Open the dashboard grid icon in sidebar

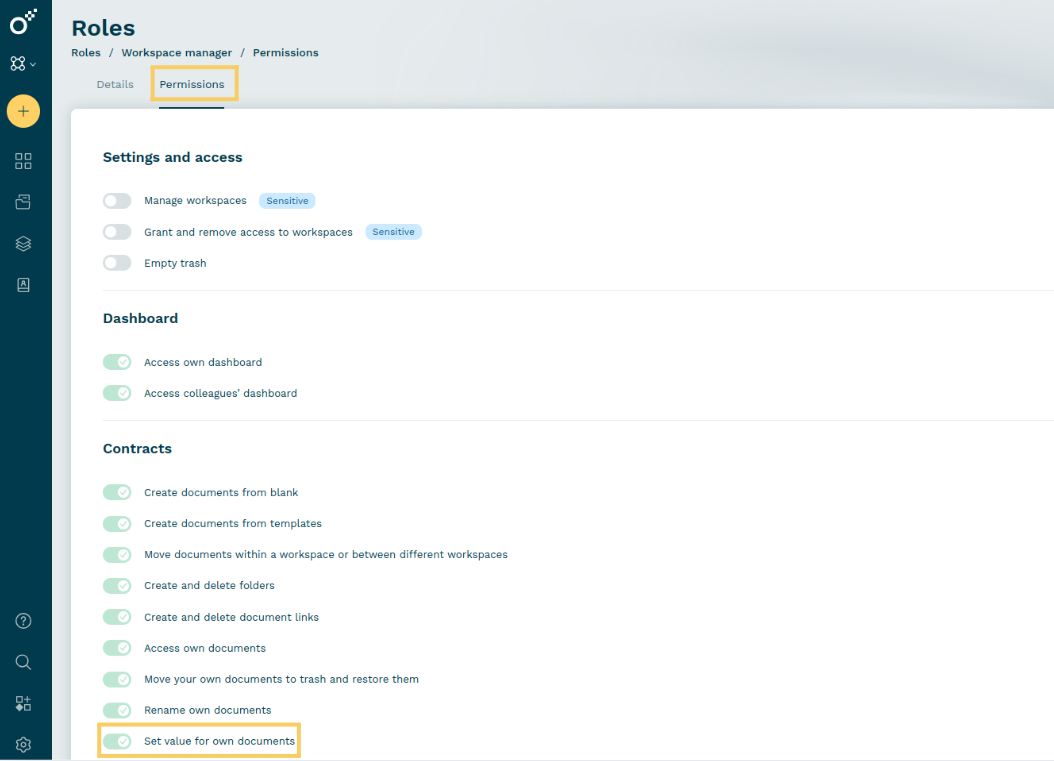[24, 161]
